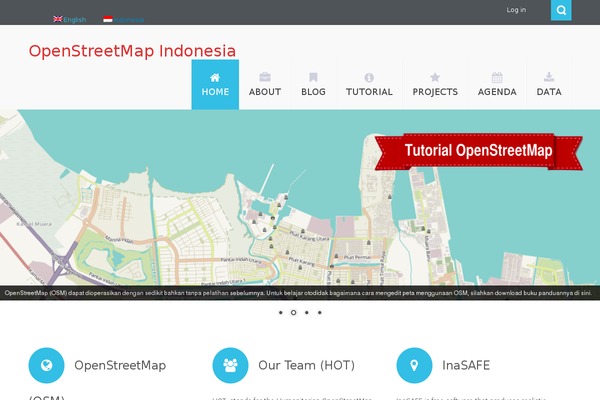
Task: Click the download icon above DATA
Action: [x=549, y=77]
